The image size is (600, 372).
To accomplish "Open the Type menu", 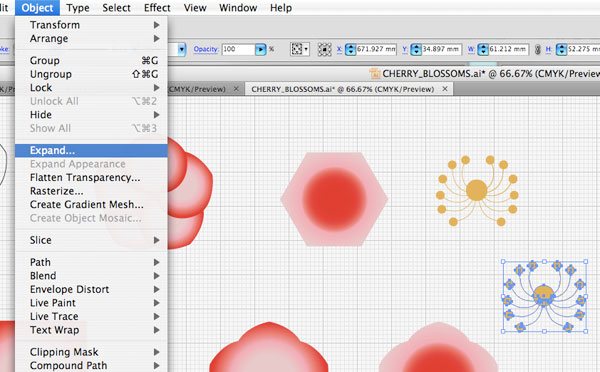I will pyautogui.click(x=78, y=8).
